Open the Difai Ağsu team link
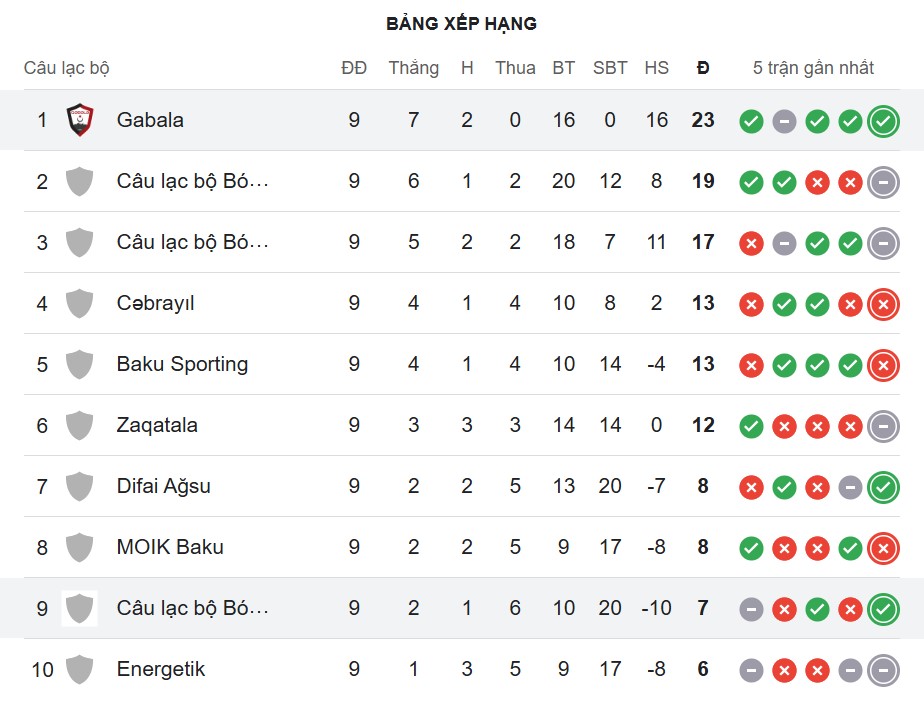 pyautogui.click(x=163, y=486)
